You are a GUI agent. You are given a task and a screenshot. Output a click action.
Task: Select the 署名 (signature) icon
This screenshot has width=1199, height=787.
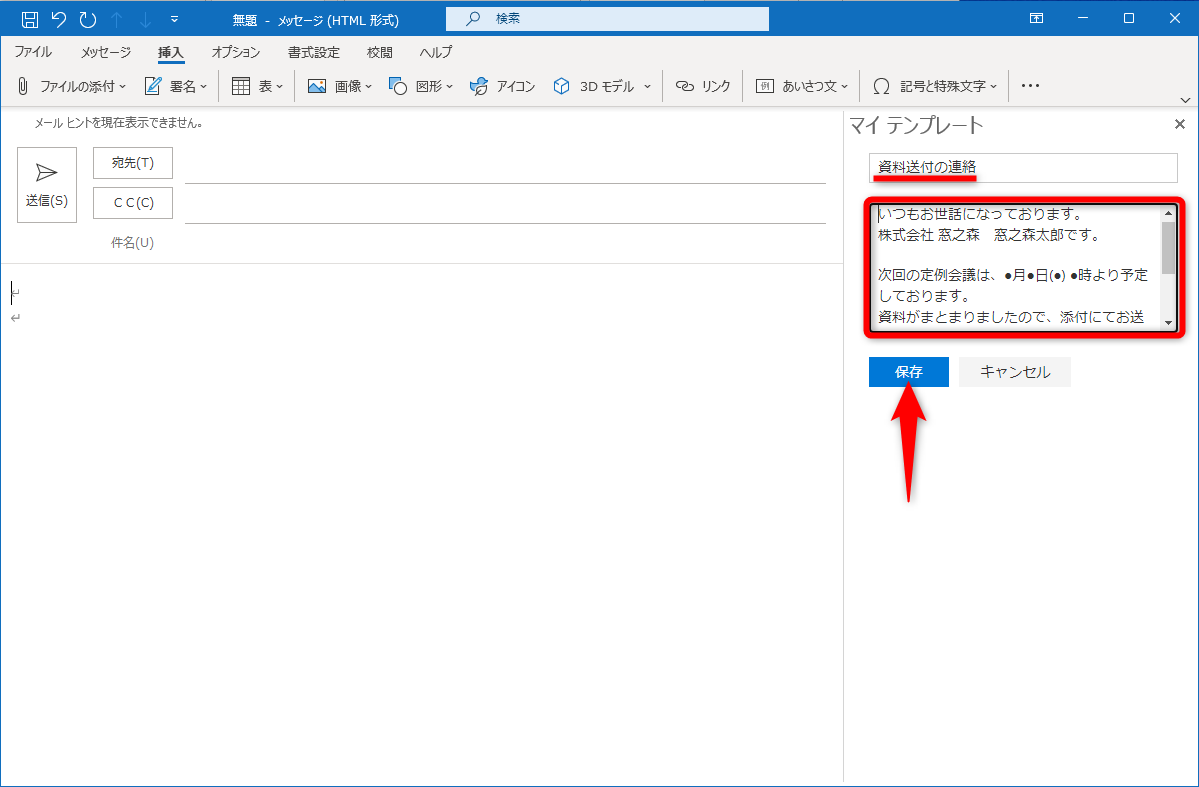(152, 86)
